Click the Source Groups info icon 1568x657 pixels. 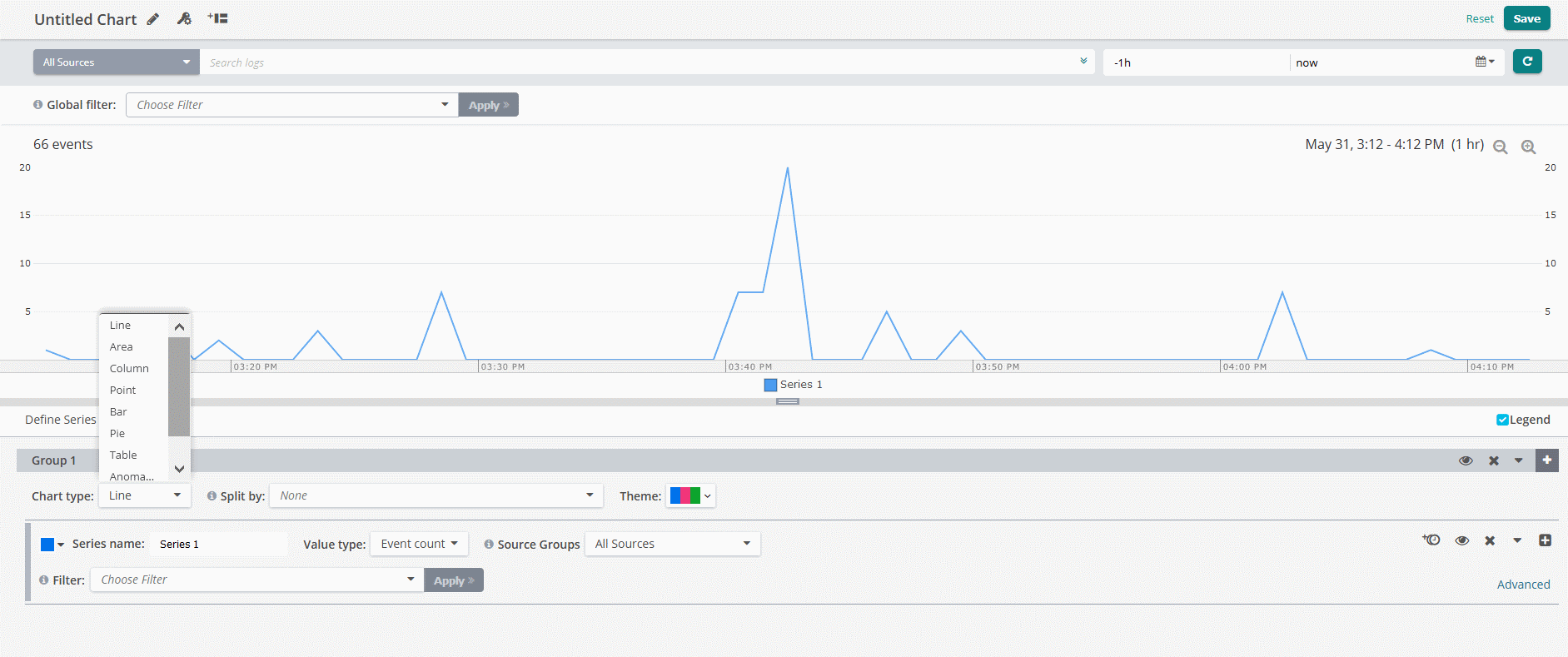(x=489, y=545)
